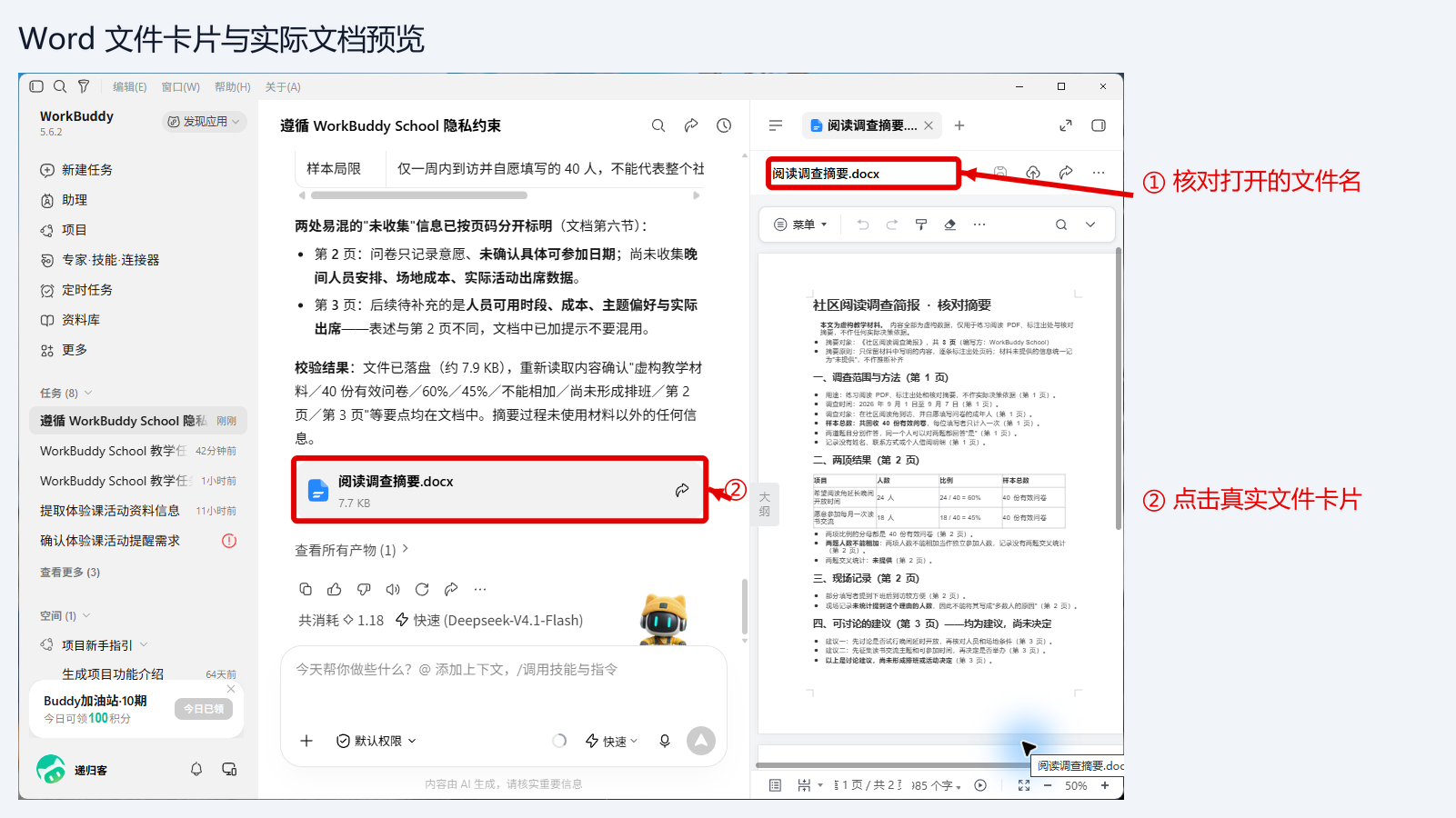The image size is (1456, 818).
Task: Open the 菜单 dropdown in document toolbar
Action: tap(800, 224)
